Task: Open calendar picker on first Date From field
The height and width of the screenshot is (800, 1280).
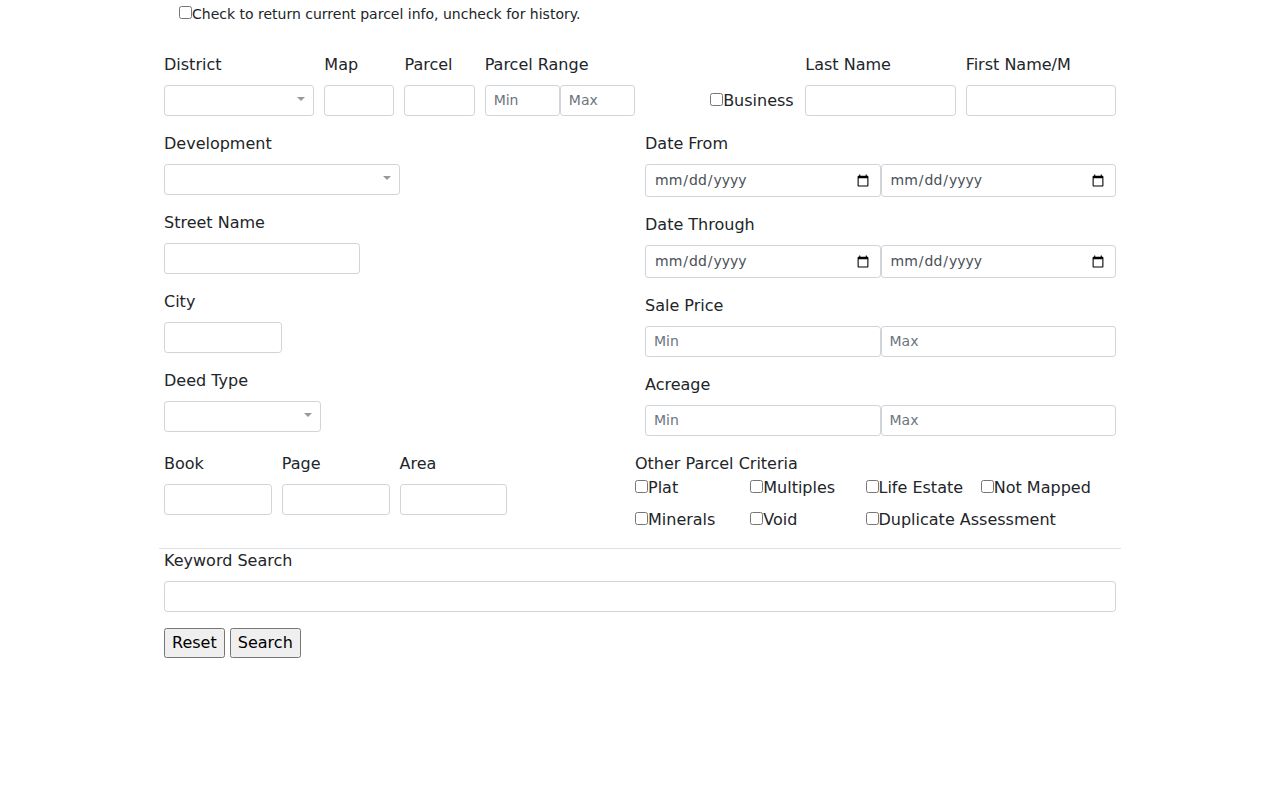Action: pos(863,181)
